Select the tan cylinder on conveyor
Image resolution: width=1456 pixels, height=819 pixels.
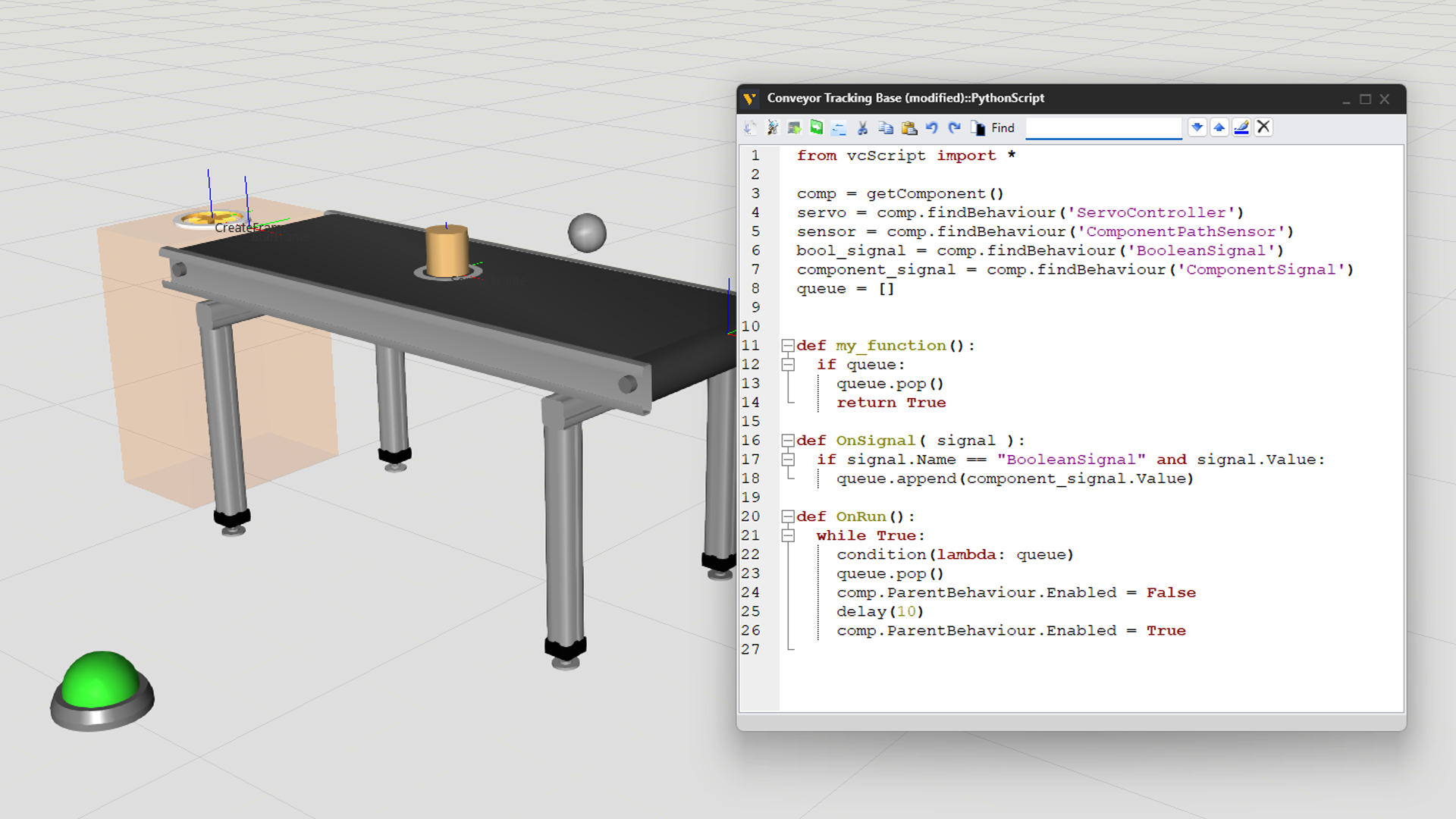coord(447,252)
